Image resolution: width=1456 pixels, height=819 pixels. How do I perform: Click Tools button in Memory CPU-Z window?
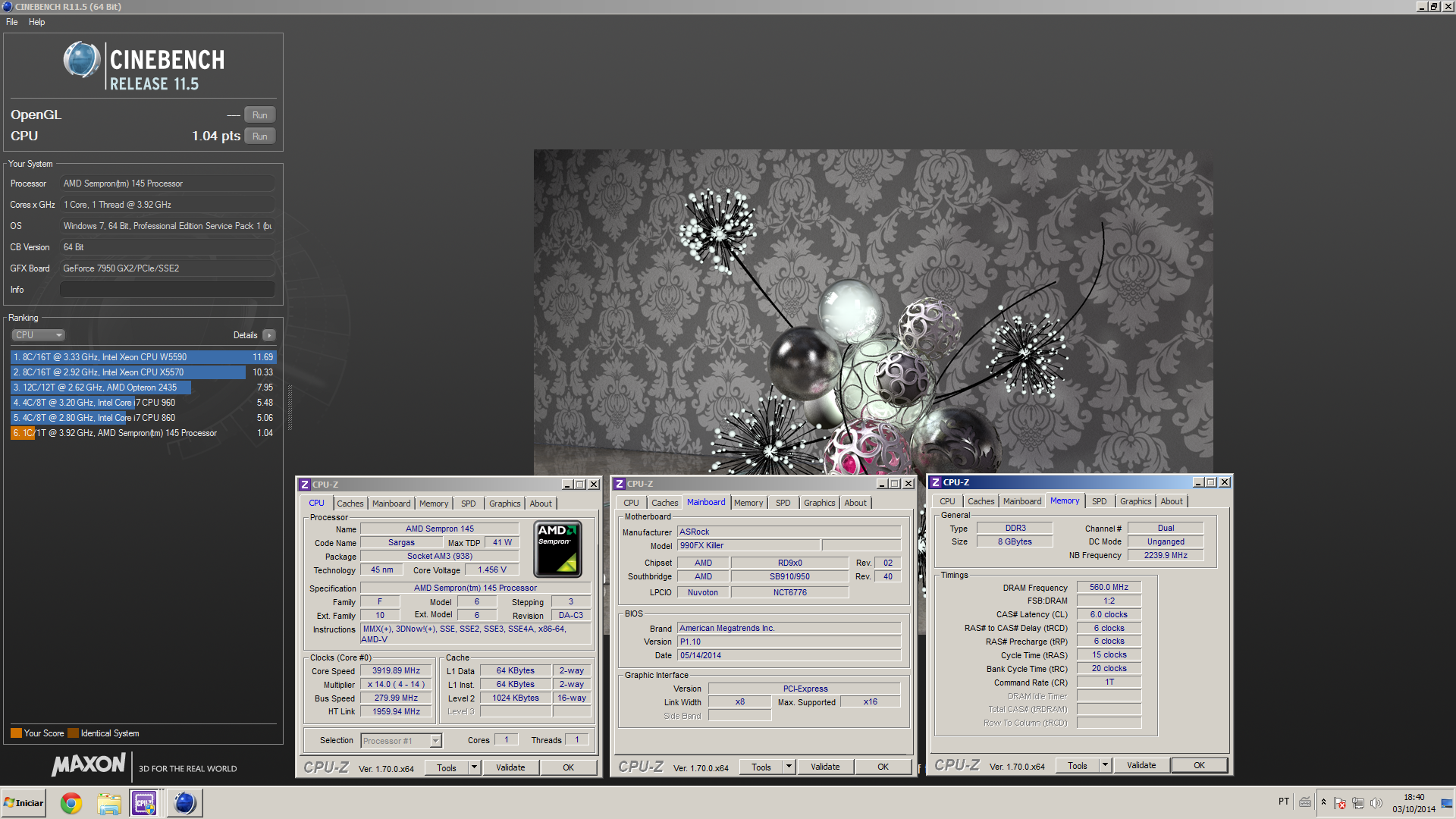pyautogui.click(x=1078, y=765)
